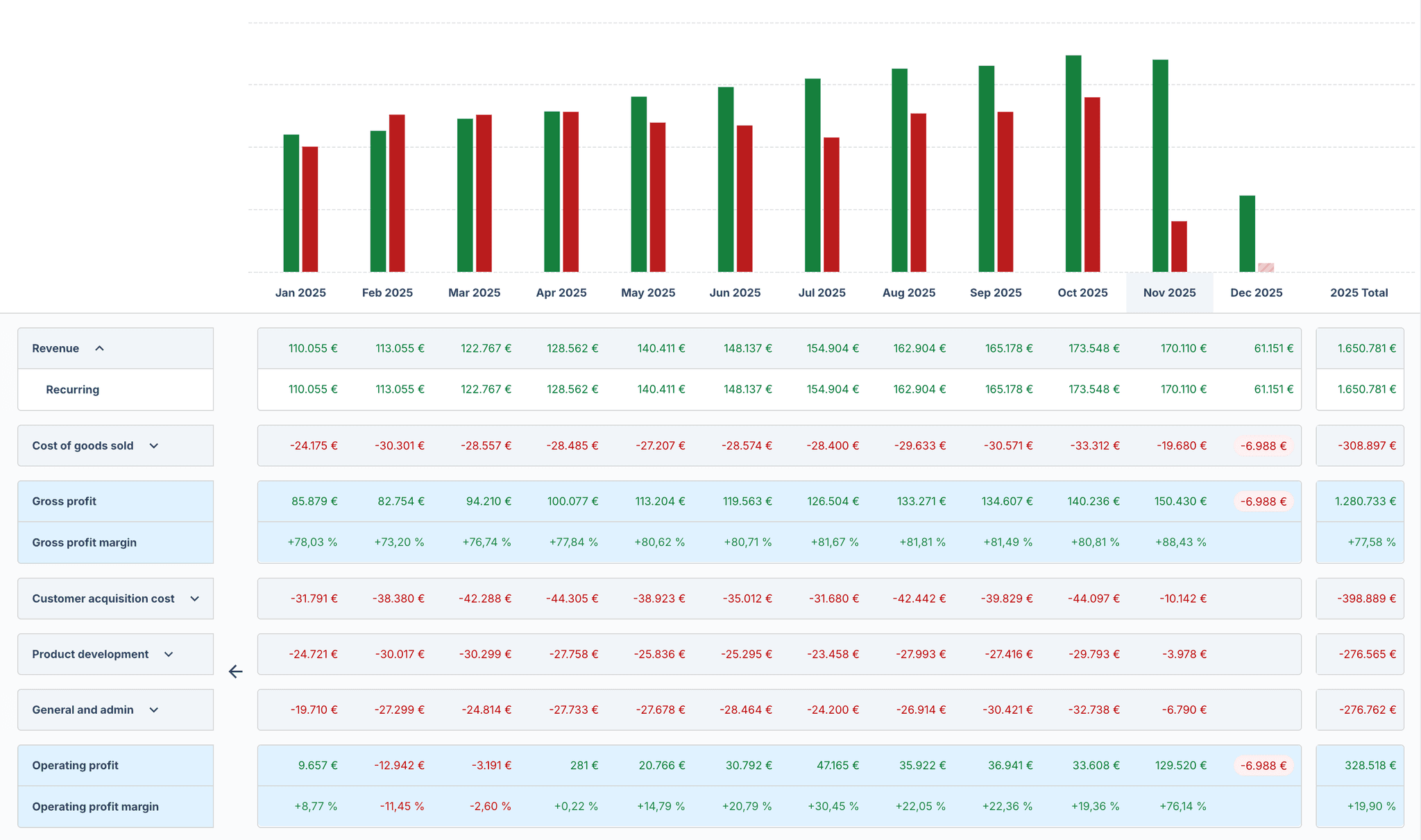Viewport: 1421px width, 840px height.
Task: Expand Customer acquisition cost breakdown
Action: tap(195, 599)
